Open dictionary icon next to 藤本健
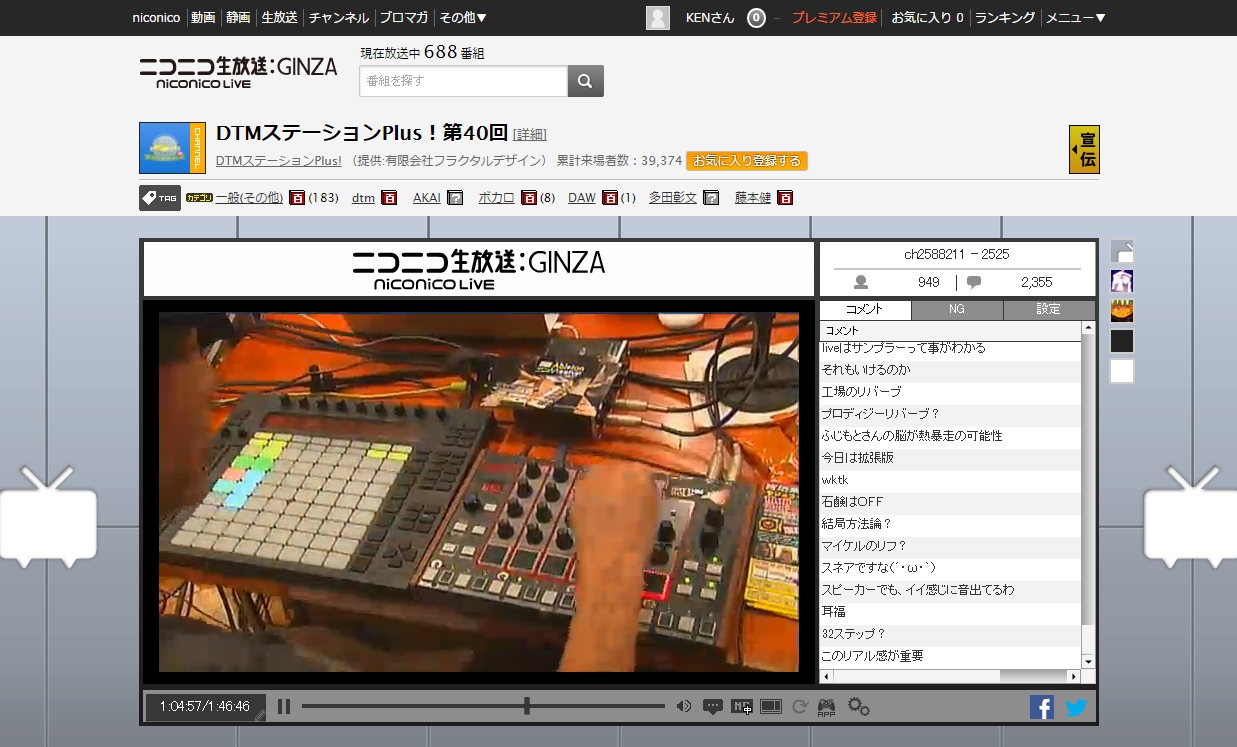Image resolution: width=1237 pixels, height=747 pixels. 785,198
